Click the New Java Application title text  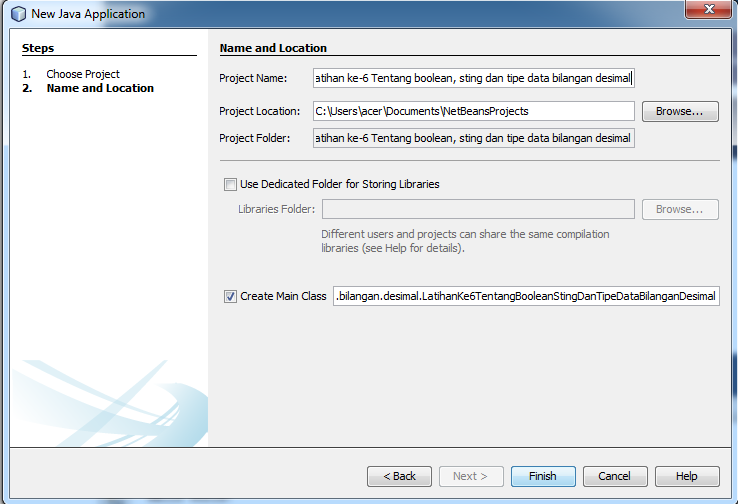tap(88, 14)
